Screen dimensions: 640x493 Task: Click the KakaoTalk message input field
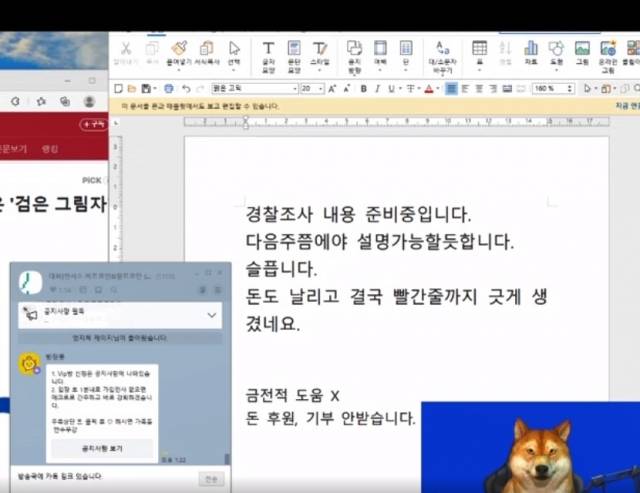point(106,477)
